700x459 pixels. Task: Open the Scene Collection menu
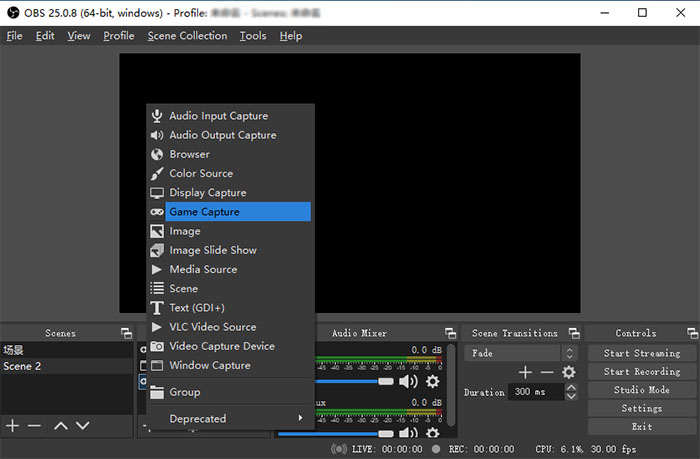(187, 36)
